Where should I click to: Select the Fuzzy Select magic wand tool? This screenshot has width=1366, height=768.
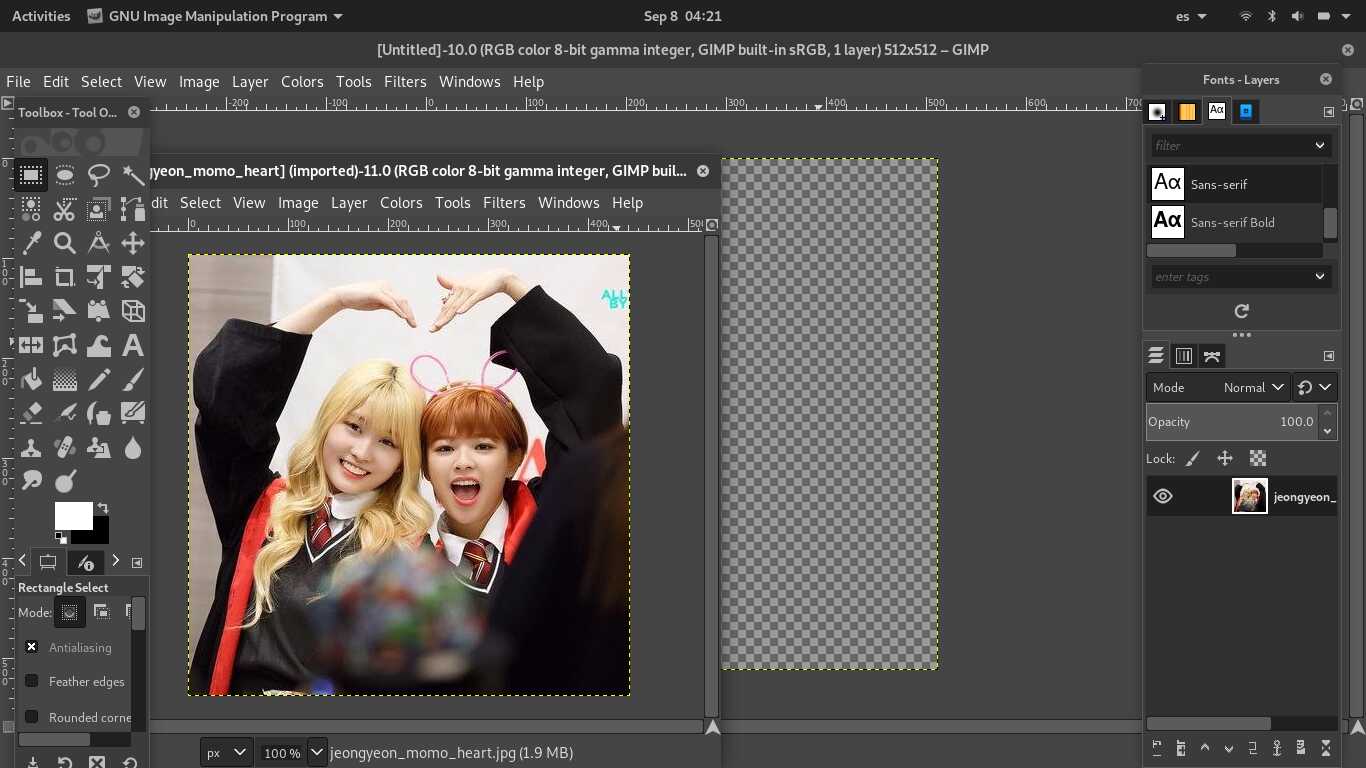coord(133,176)
